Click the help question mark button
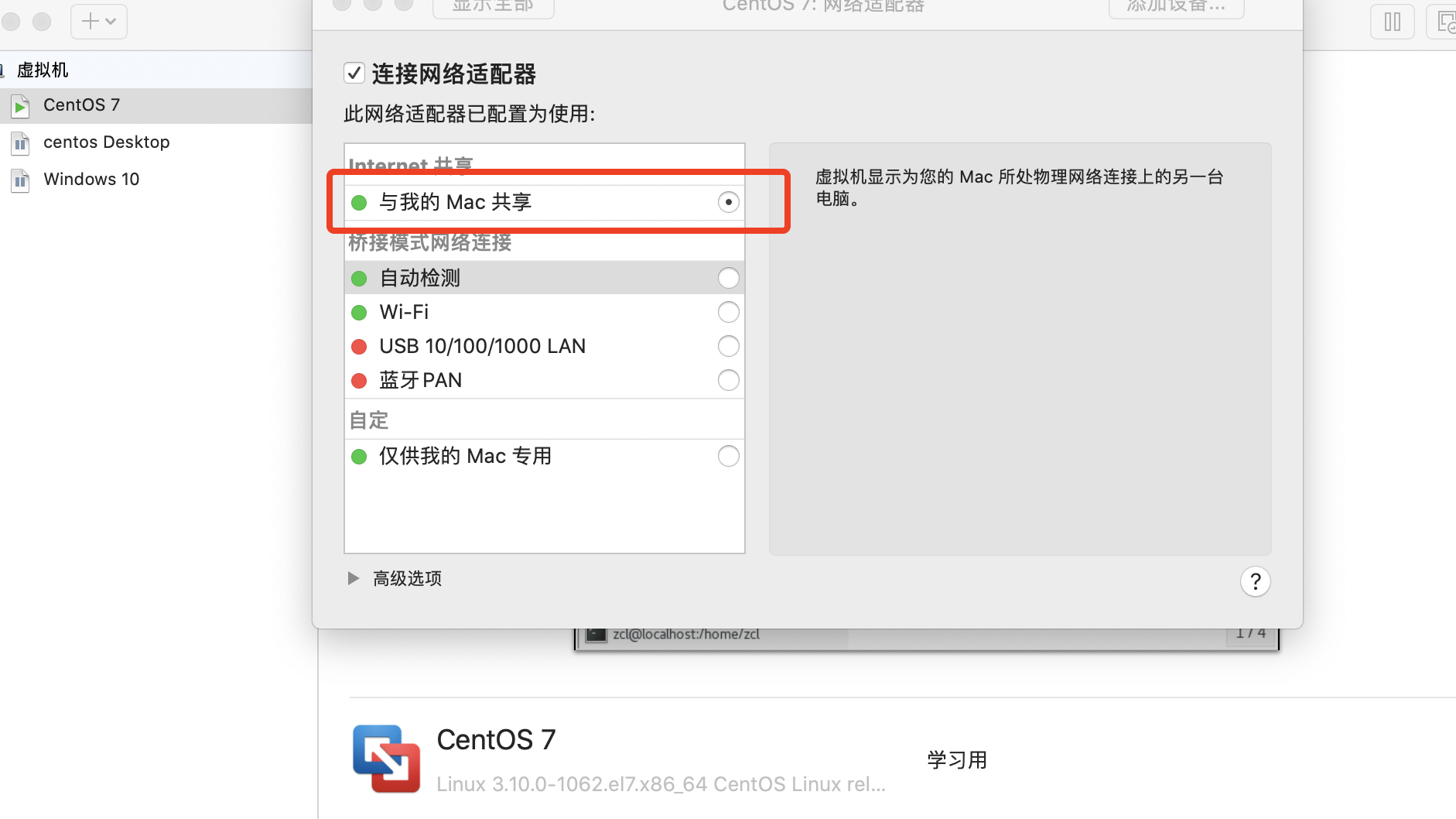This screenshot has width=1456, height=819. 1255,581
